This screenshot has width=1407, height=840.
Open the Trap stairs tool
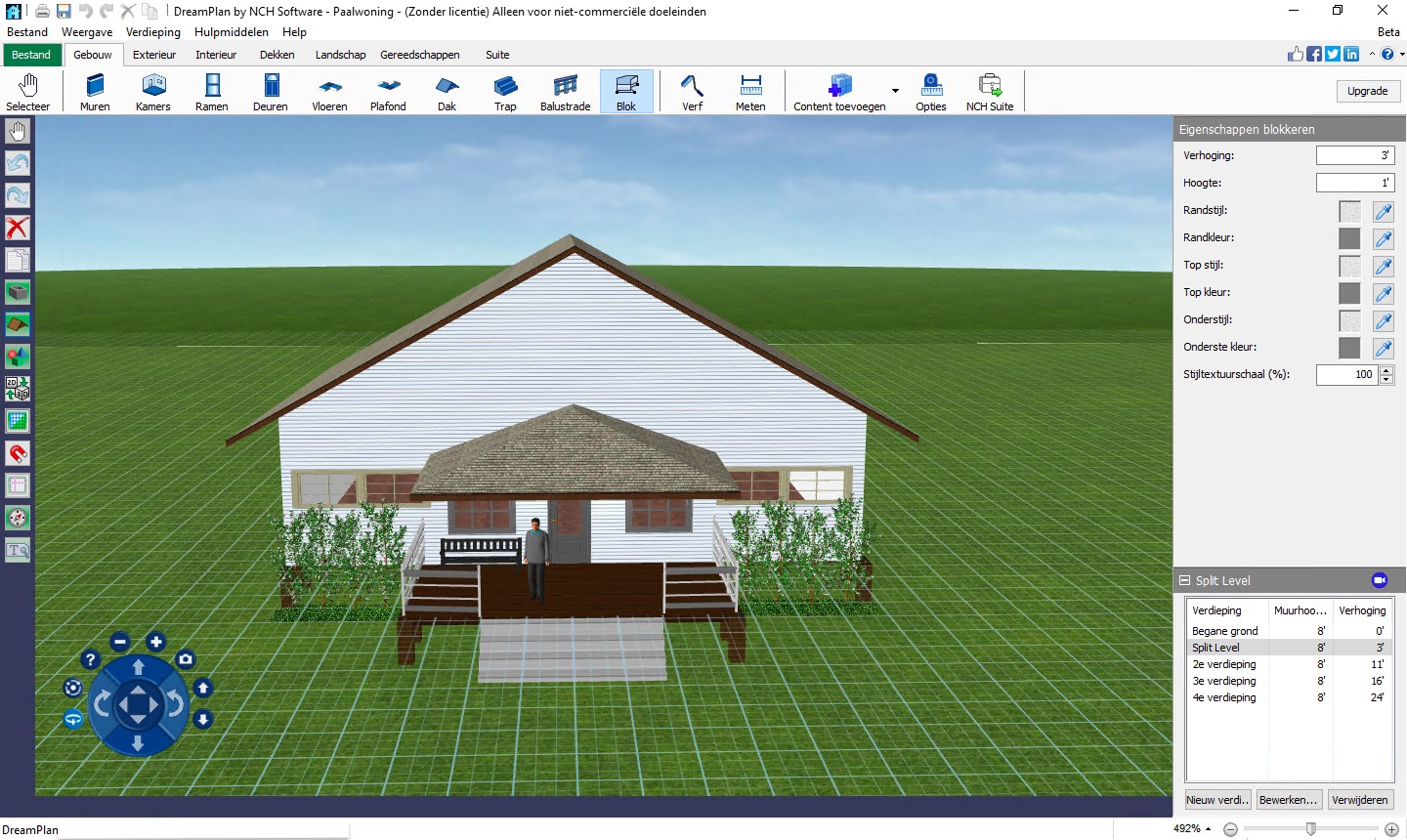505,91
